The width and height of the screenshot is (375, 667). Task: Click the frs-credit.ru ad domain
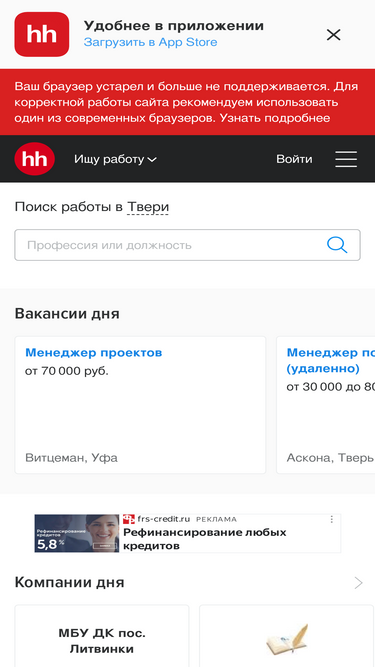163,519
